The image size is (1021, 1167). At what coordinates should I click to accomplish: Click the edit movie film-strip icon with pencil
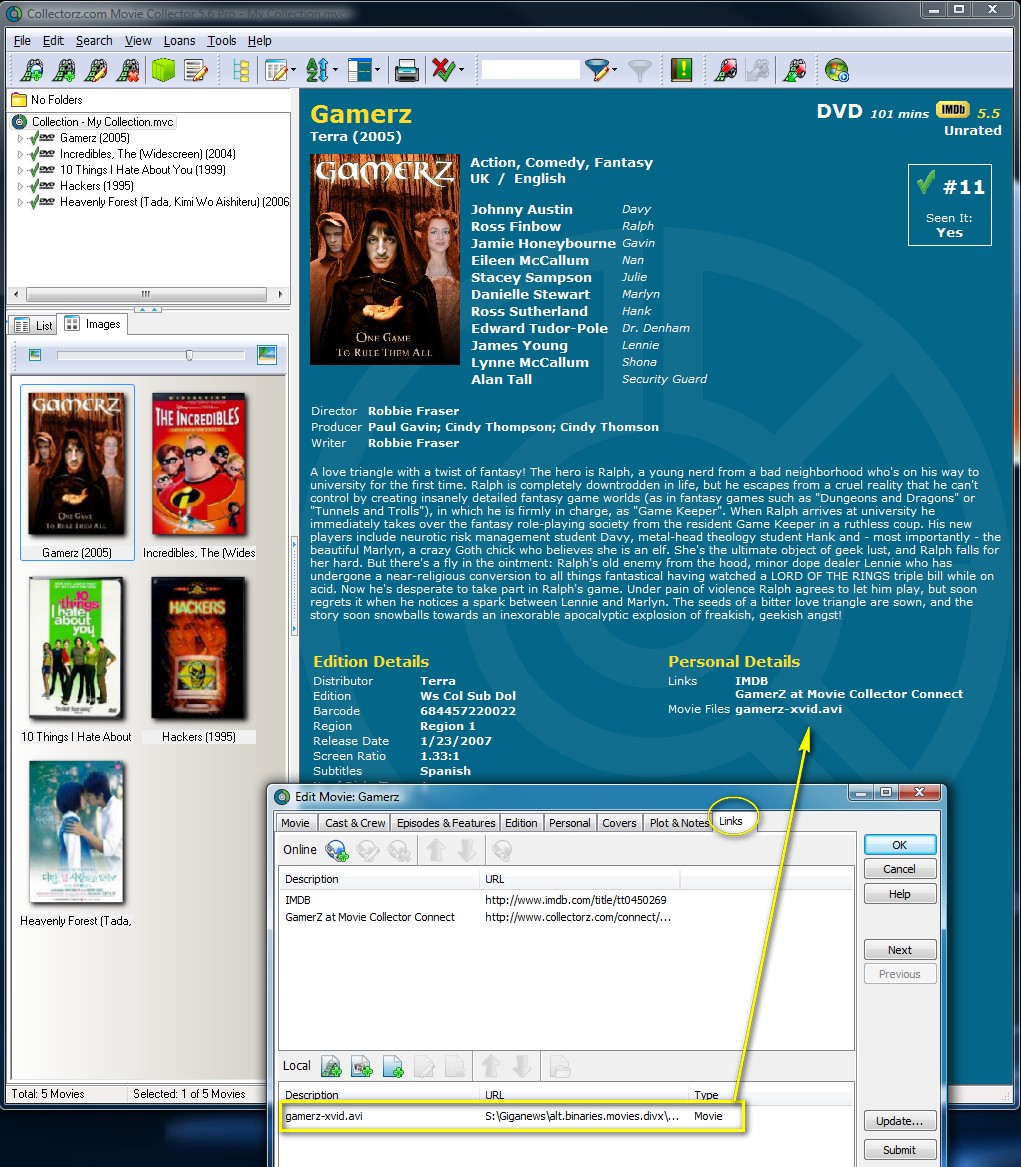(96, 70)
